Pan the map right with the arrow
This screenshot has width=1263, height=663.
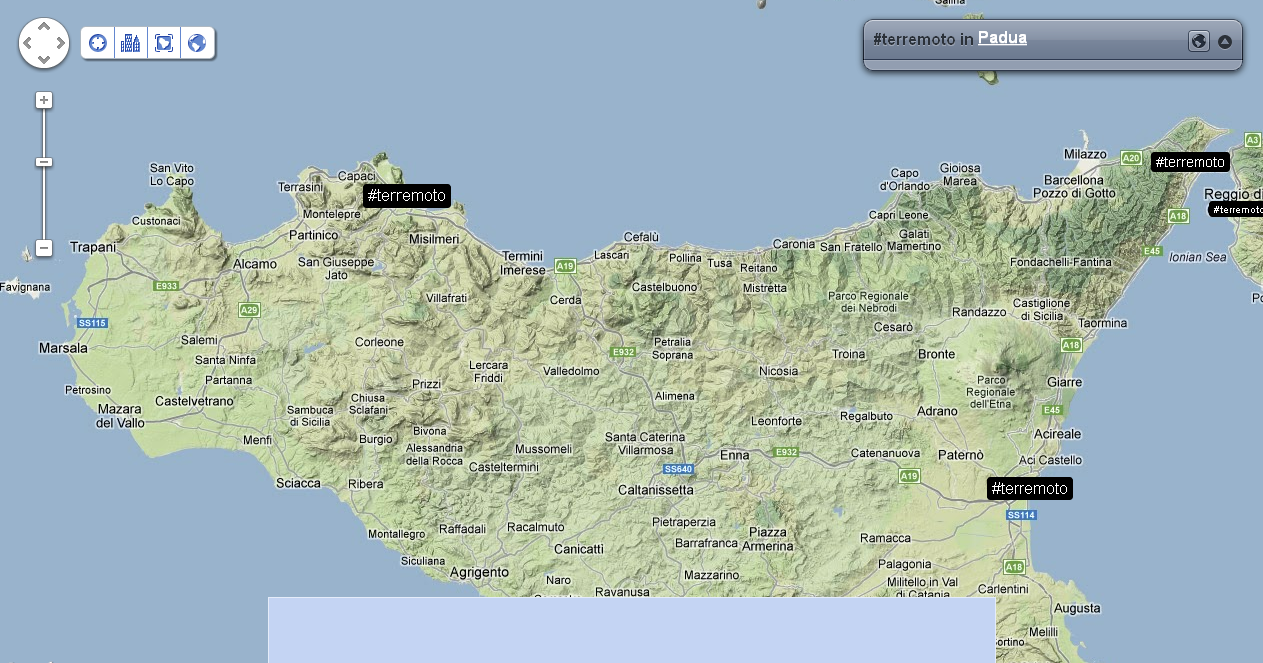(60, 43)
